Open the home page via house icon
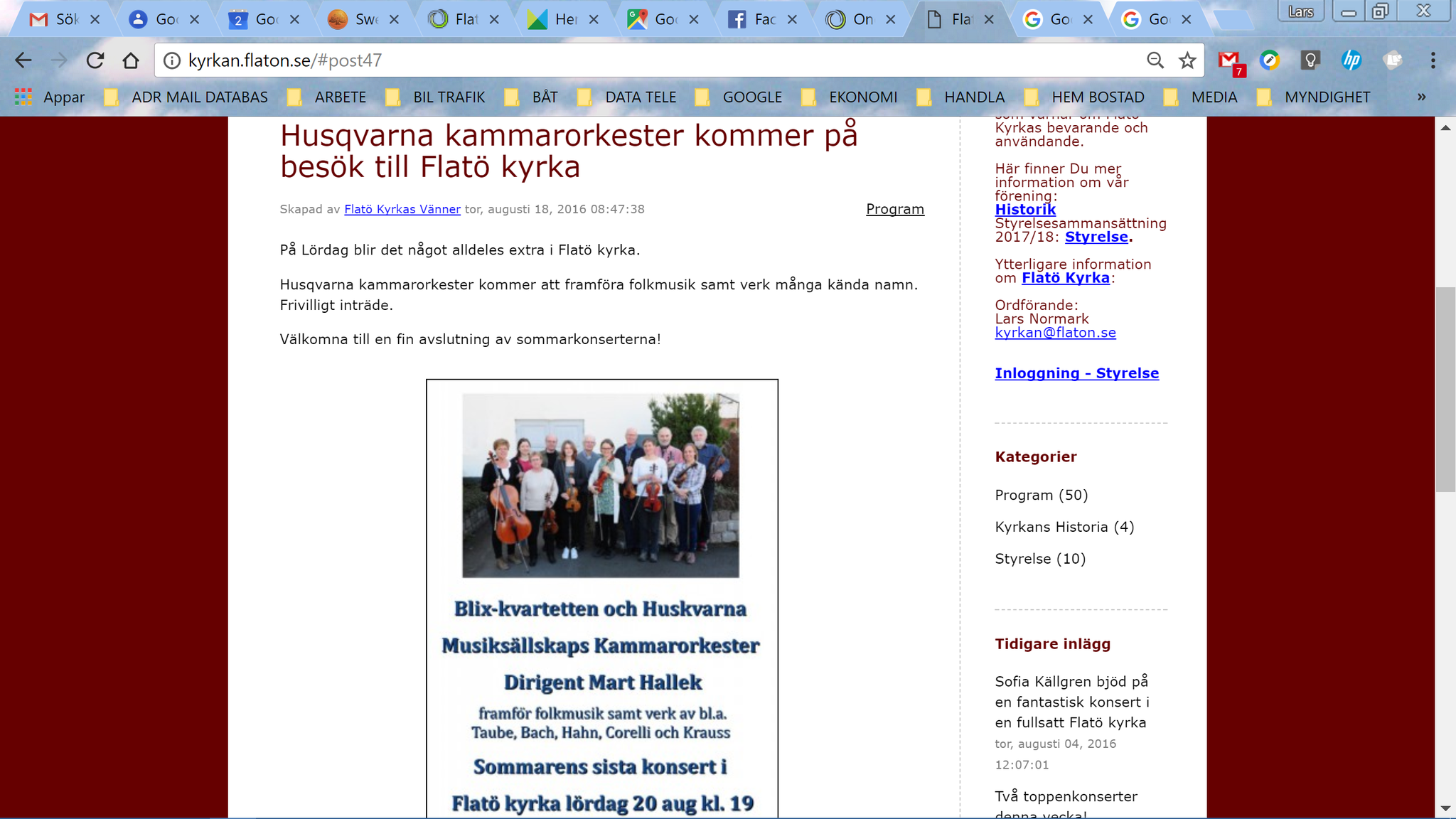This screenshot has height=819, width=1456. click(x=131, y=60)
